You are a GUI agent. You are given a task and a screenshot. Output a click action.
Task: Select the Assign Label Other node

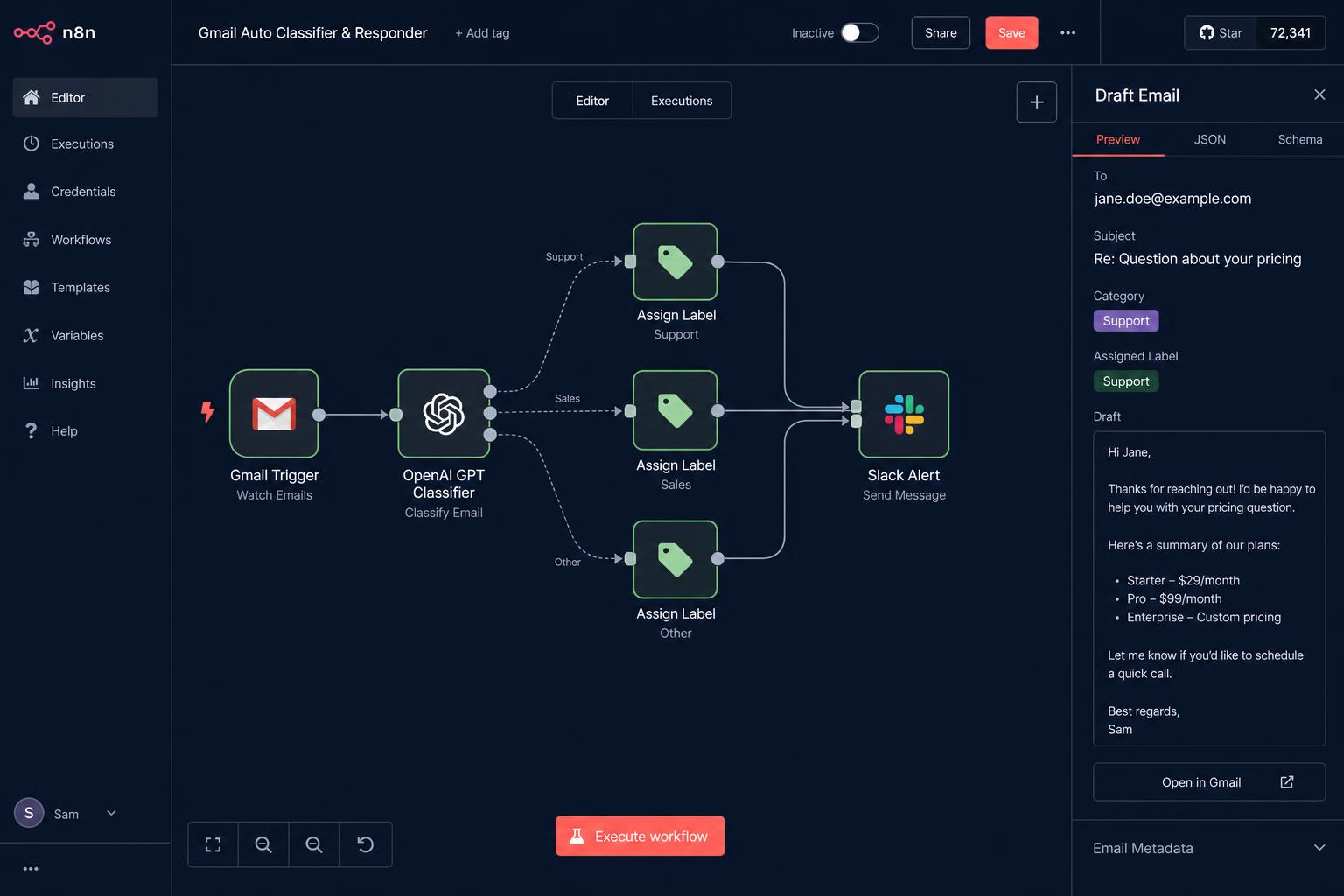coord(675,559)
